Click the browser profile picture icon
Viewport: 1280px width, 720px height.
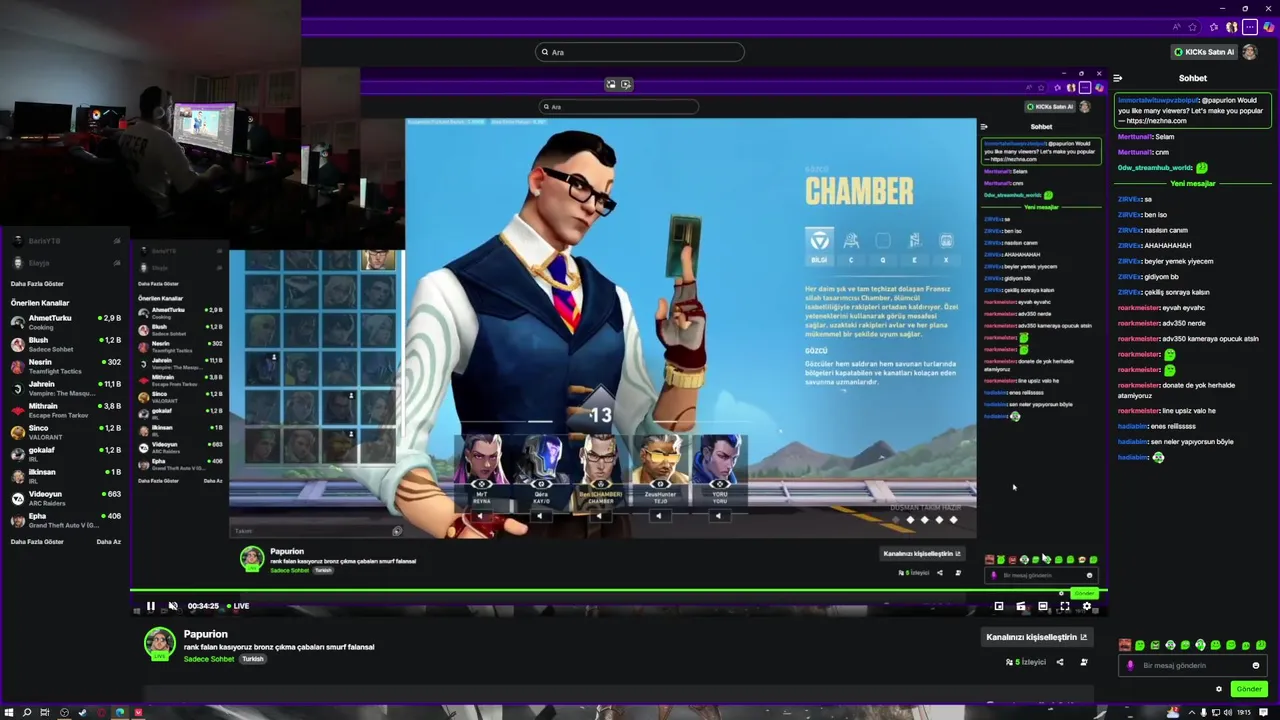pyautogui.click(x=1232, y=27)
